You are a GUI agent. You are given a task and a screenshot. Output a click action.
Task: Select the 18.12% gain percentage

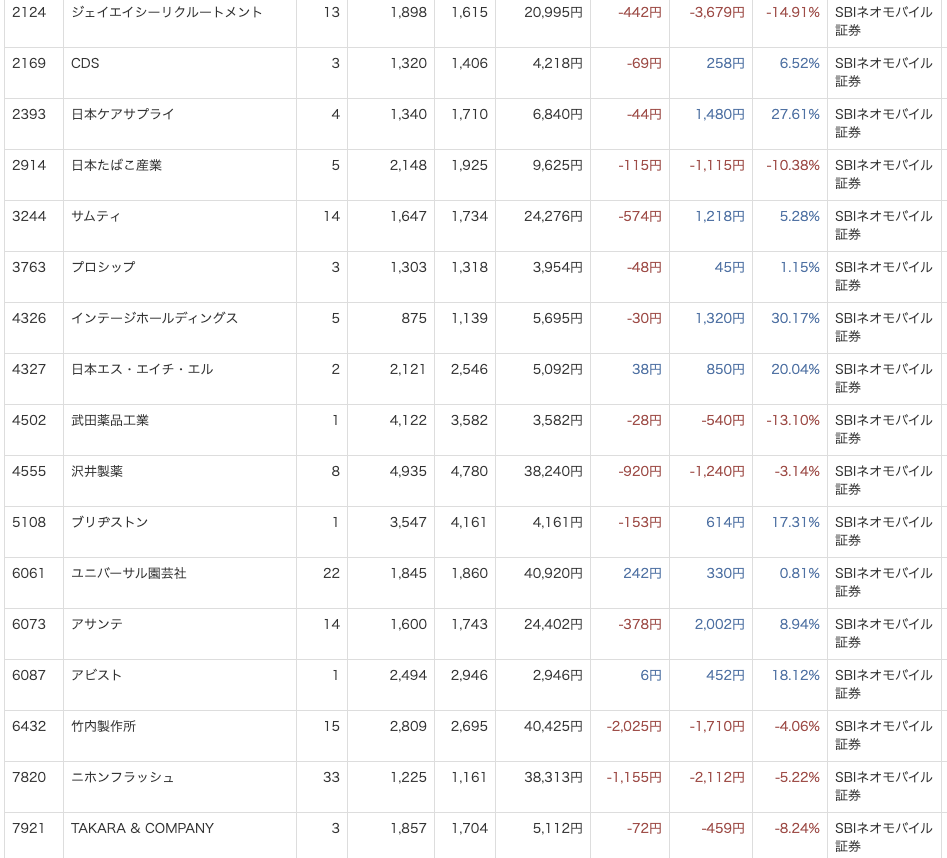(x=796, y=675)
